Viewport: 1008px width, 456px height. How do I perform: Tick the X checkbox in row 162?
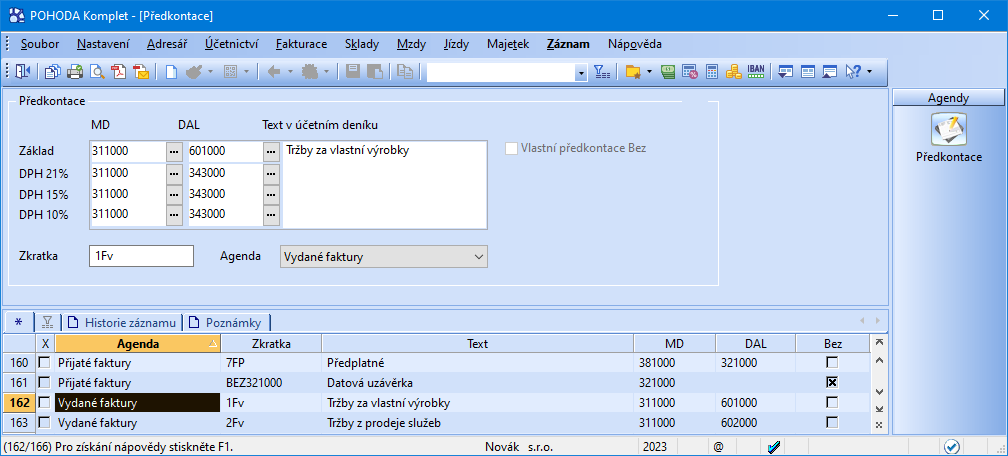click(x=44, y=403)
